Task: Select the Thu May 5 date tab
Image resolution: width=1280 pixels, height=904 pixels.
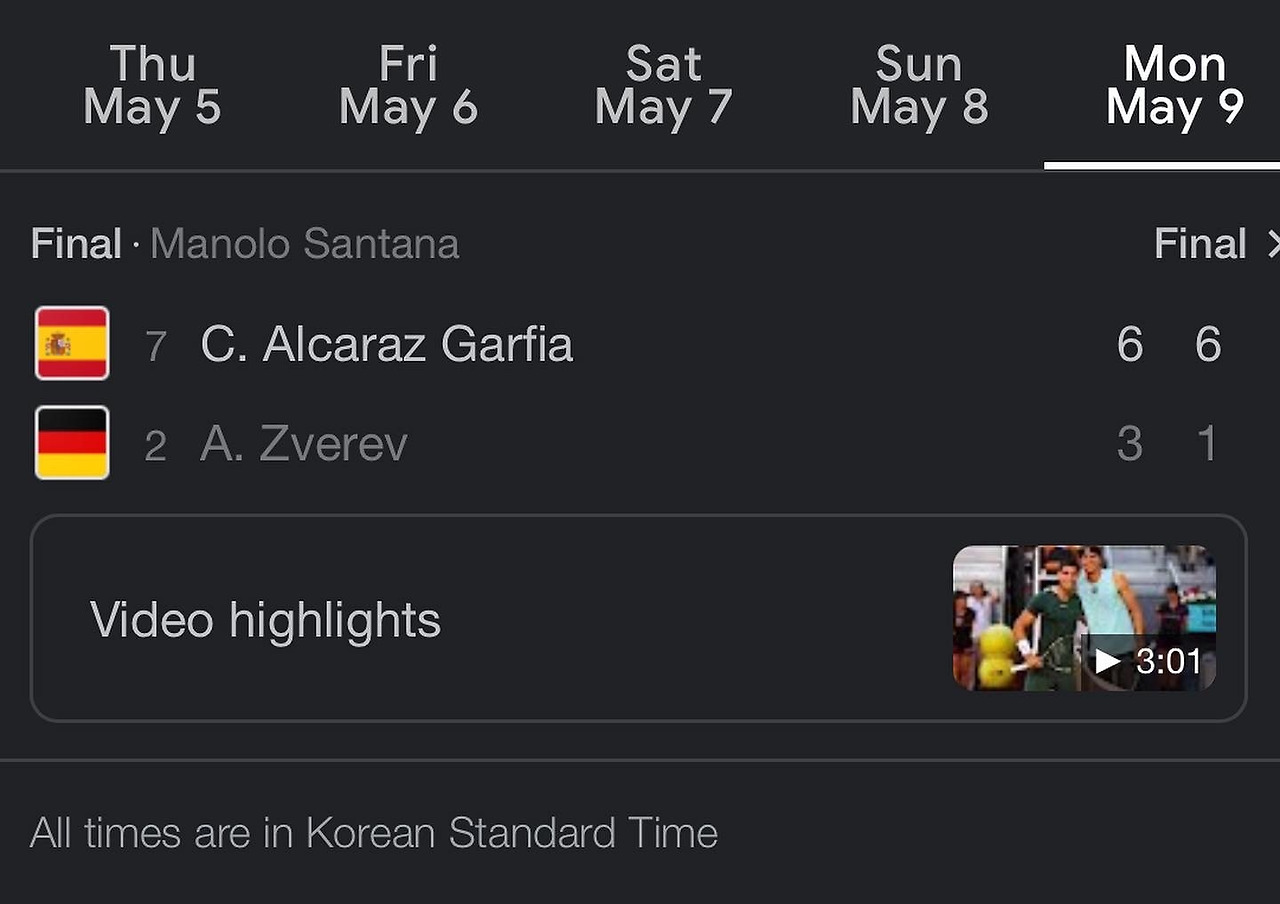Action: 152,86
